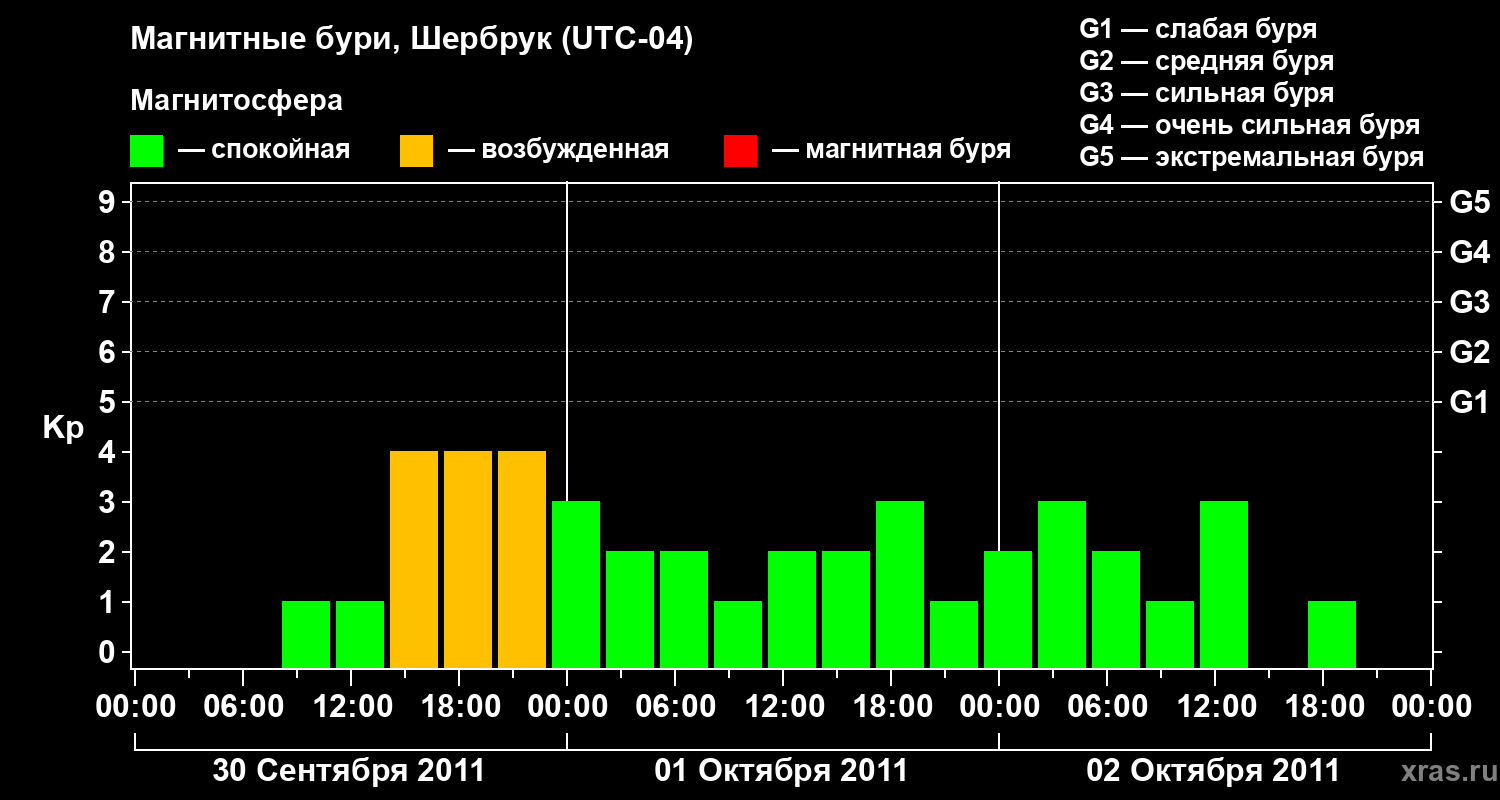Click the 'Kp' axis title
The height and width of the screenshot is (800, 1500).
pos(63,428)
